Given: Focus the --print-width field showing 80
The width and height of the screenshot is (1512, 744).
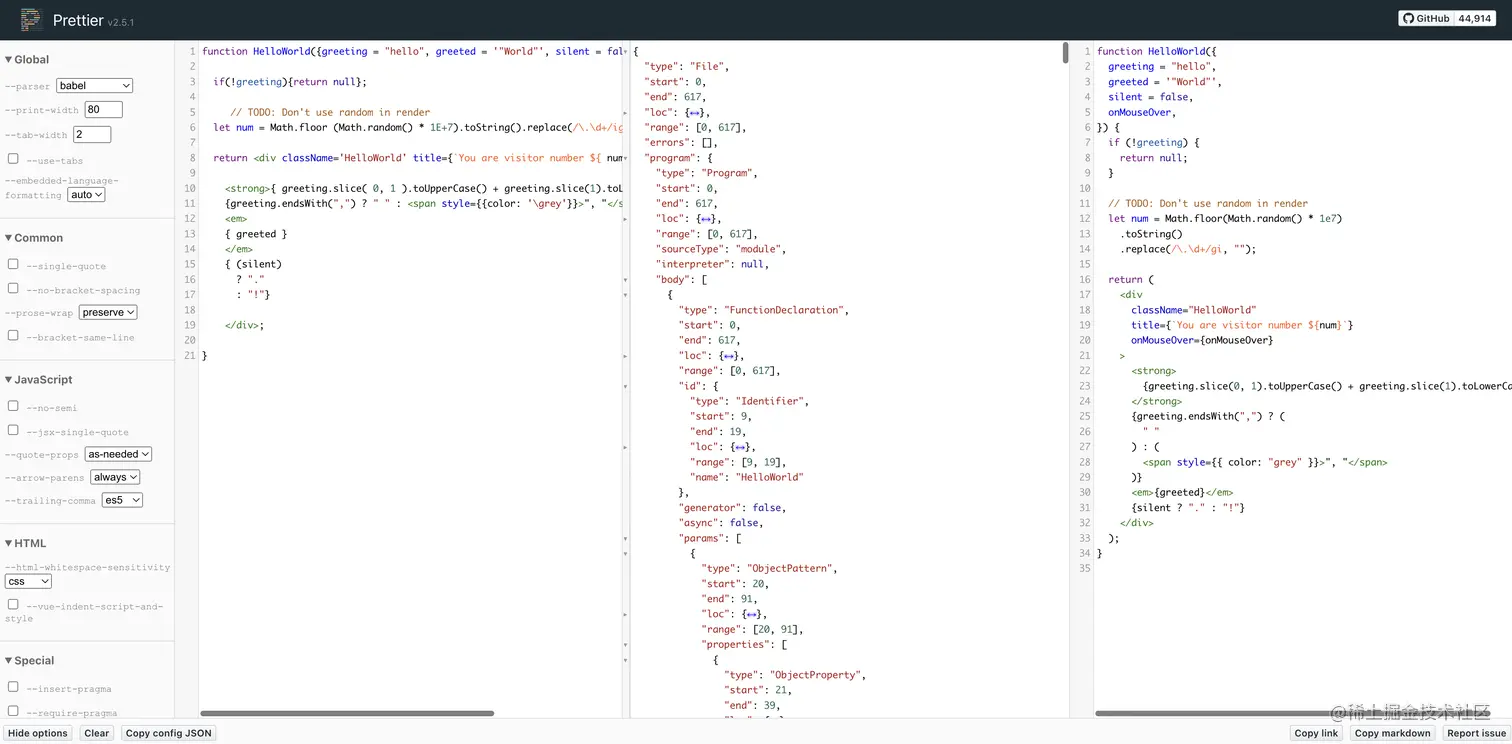Looking at the screenshot, I should [104, 110].
